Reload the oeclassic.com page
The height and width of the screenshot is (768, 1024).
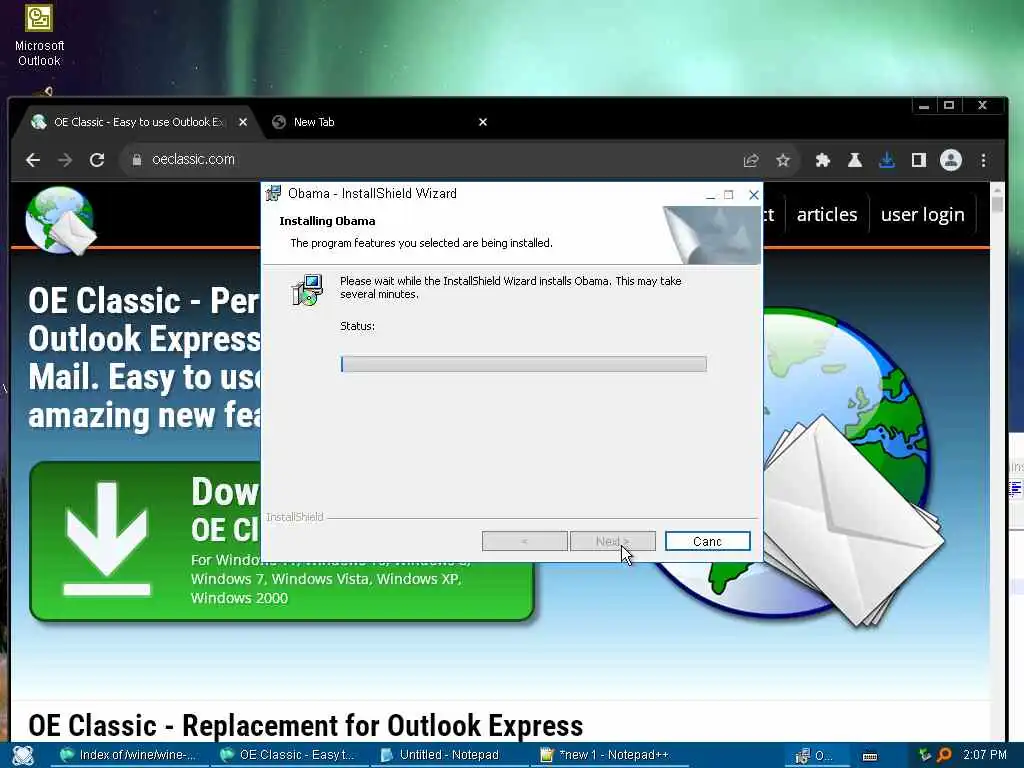97,160
